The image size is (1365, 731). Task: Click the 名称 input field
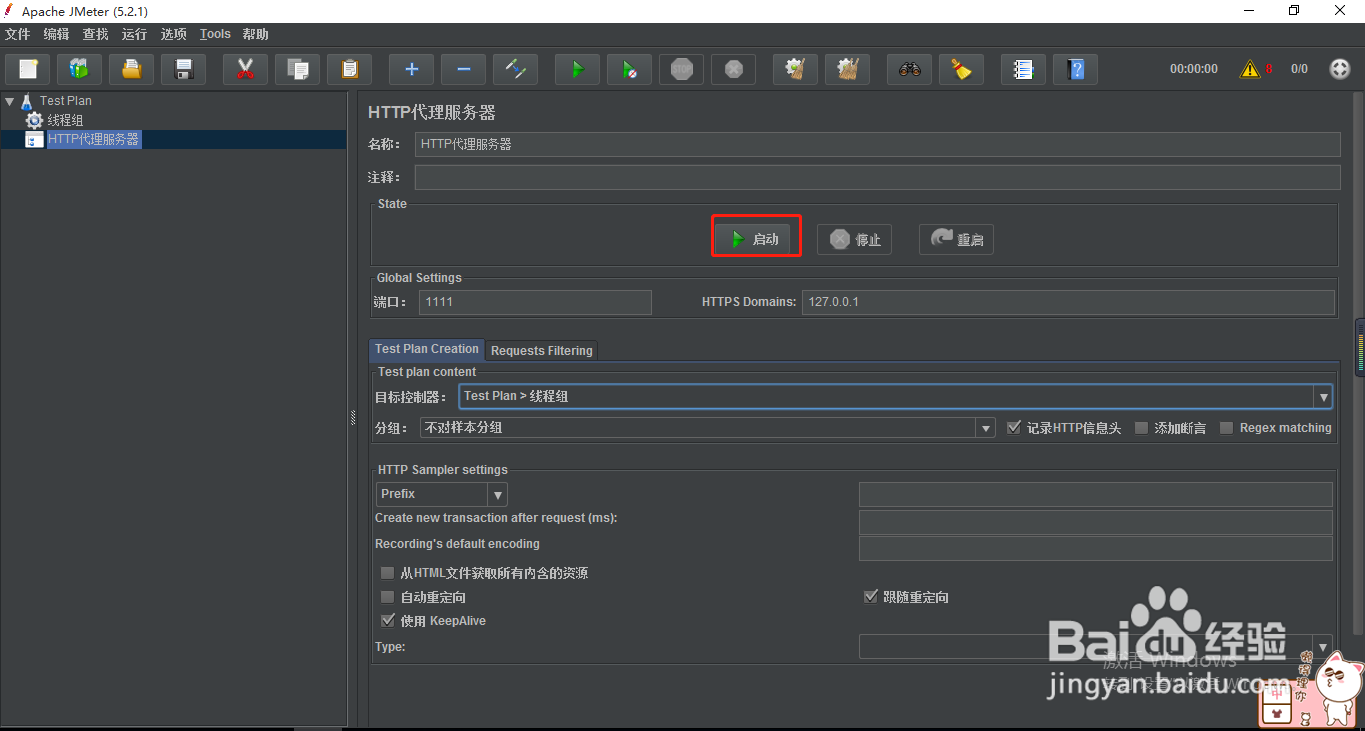click(x=877, y=144)
